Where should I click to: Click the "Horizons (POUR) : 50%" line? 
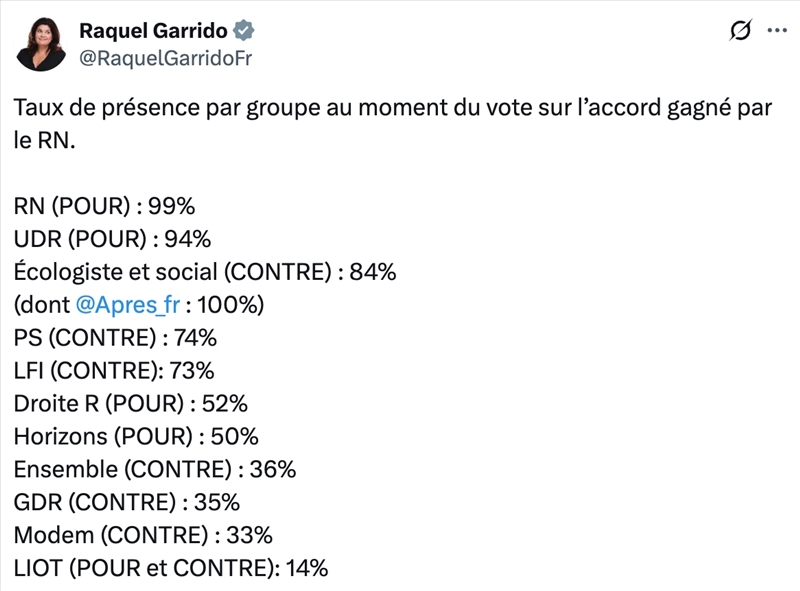click(x=136, y=436)
